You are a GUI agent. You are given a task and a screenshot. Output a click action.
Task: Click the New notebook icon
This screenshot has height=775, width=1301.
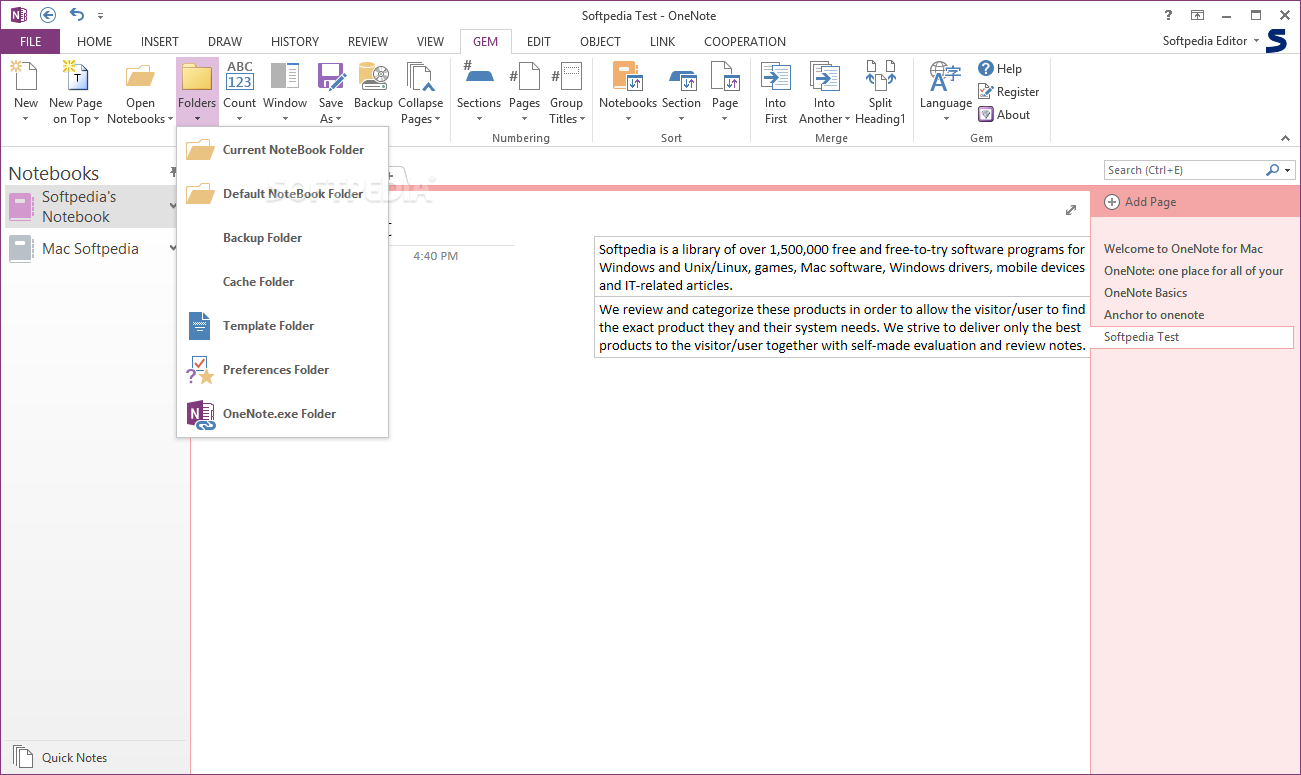(x=25, y=76)
